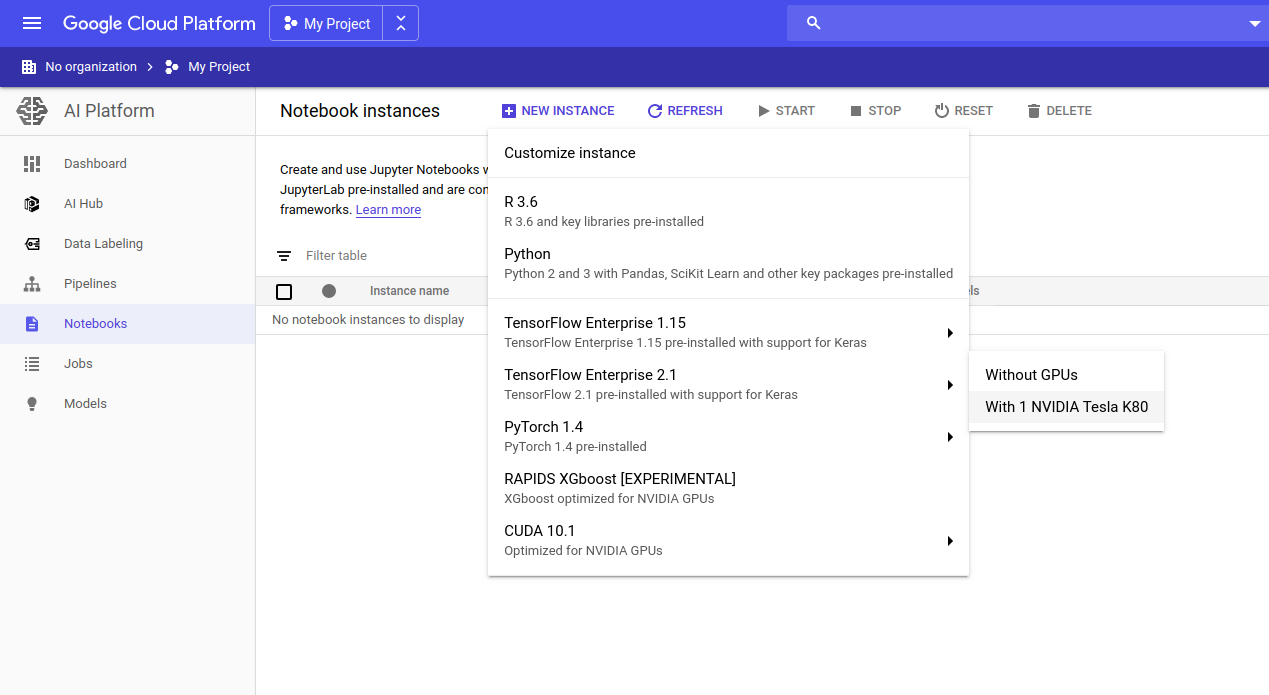Viewport: 1269px width, 695px height.
Task: Open the hamburger navigation menu
Action: tap(32, 23)
